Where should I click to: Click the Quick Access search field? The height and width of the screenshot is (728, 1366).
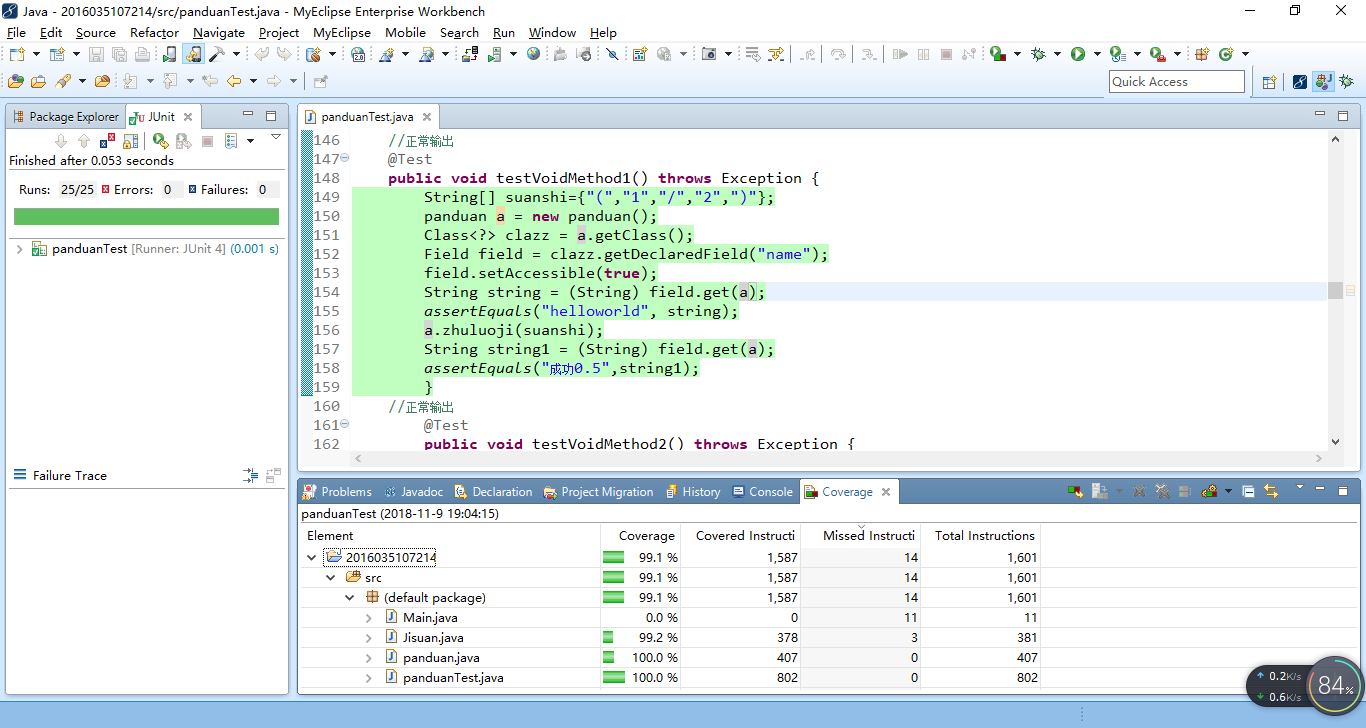[x=1177, y=82]
